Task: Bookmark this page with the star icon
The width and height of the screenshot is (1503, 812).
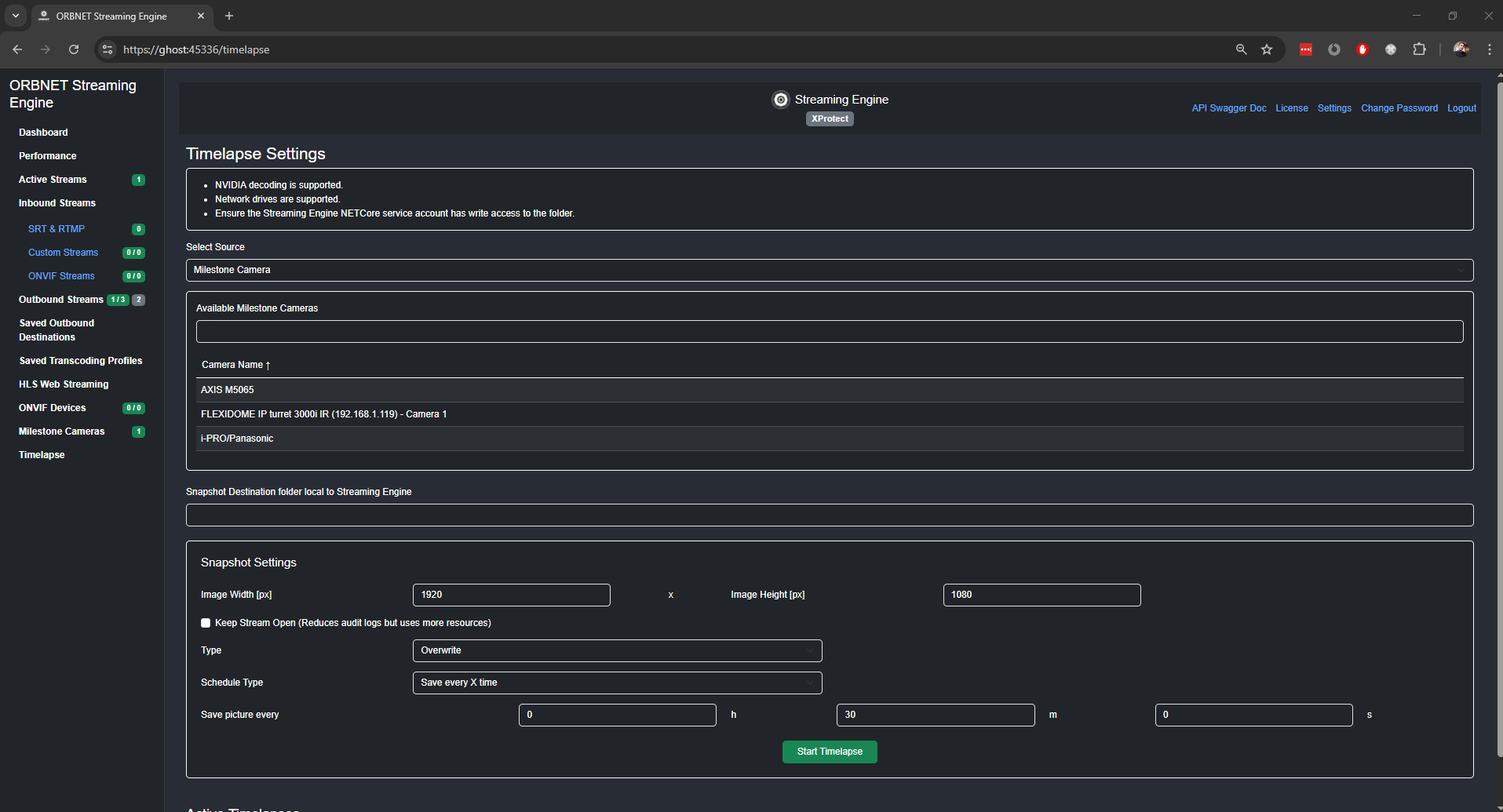Action: (1267, 49)
